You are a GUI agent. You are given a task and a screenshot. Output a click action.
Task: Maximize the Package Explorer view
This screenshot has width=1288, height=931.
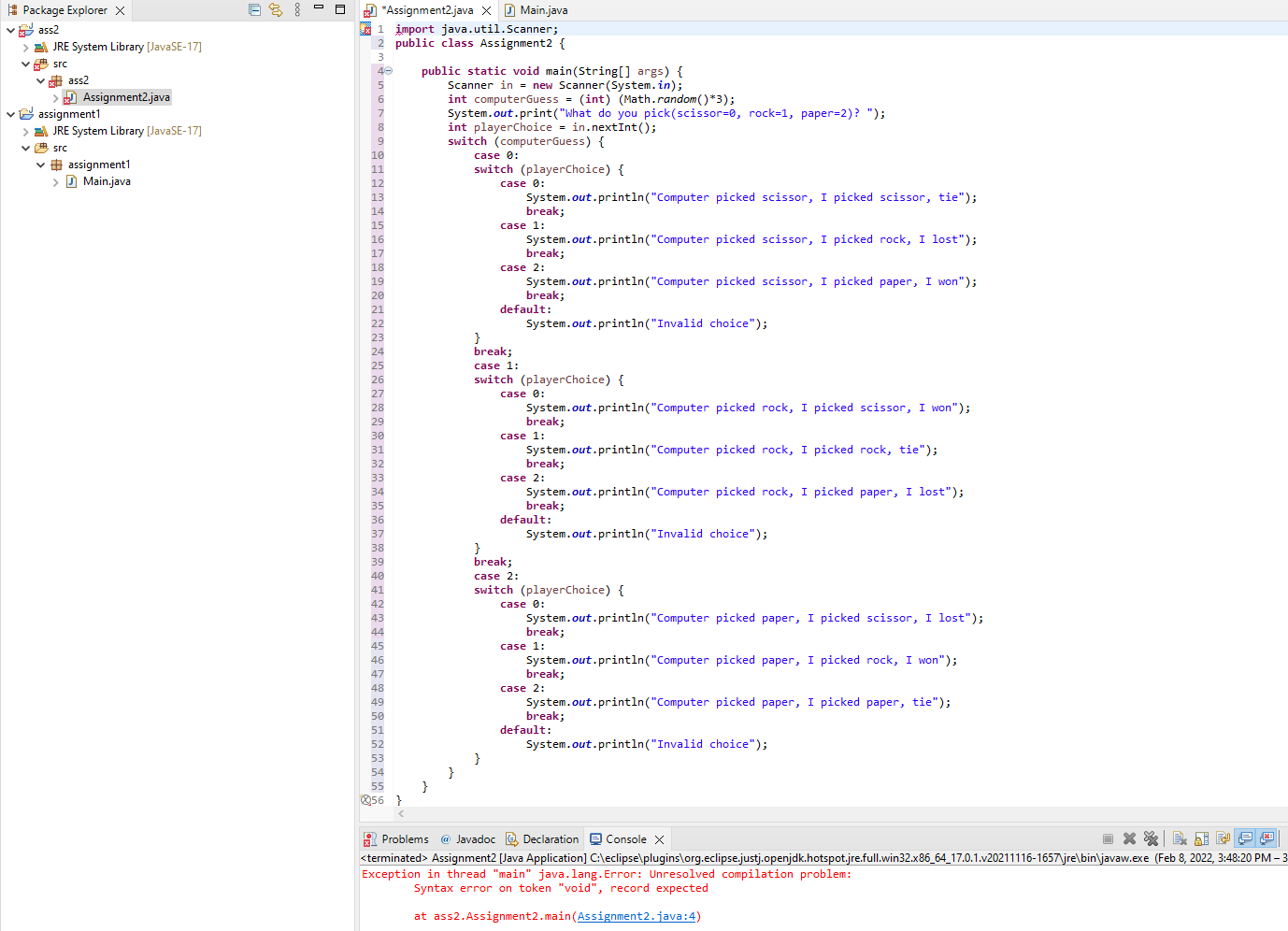pos(340,9)
